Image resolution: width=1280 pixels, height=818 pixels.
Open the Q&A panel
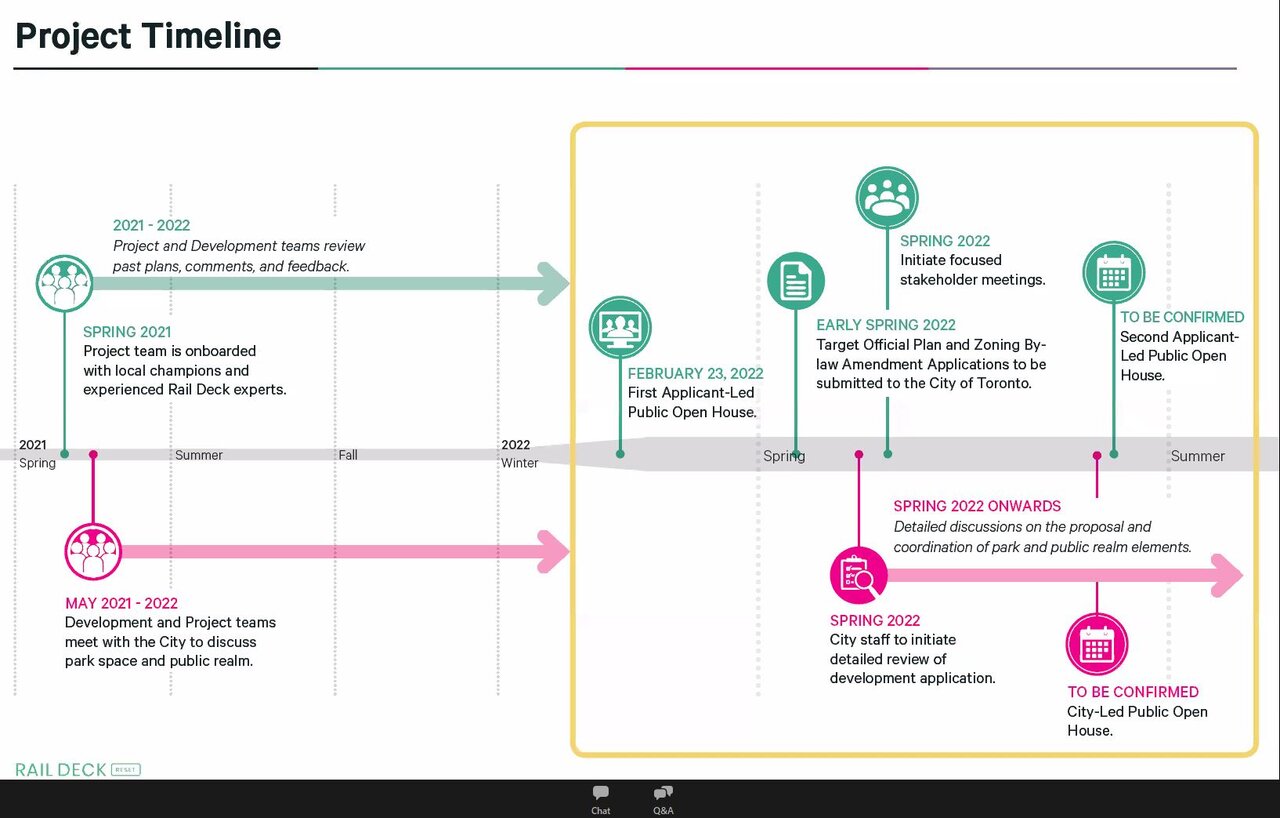coord(663,798)
